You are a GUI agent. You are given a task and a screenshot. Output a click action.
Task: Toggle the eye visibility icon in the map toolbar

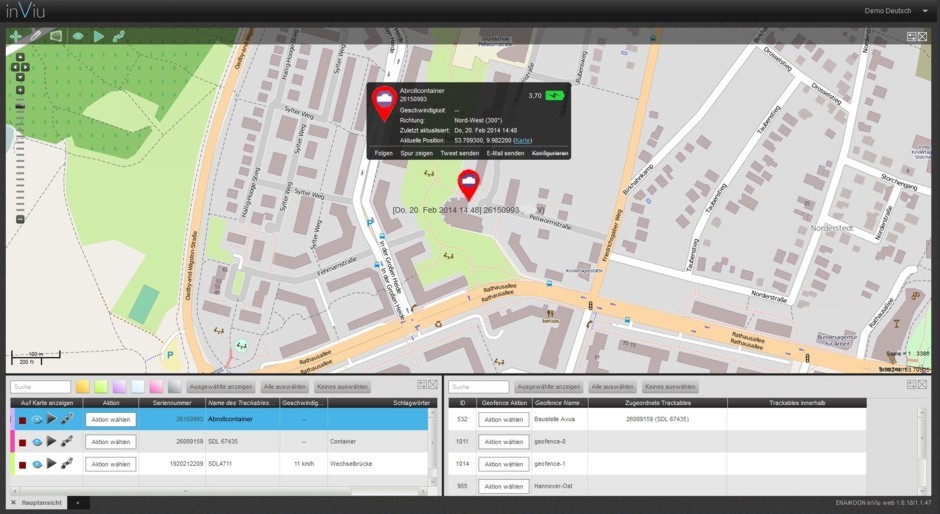click(x=78, y=37)
